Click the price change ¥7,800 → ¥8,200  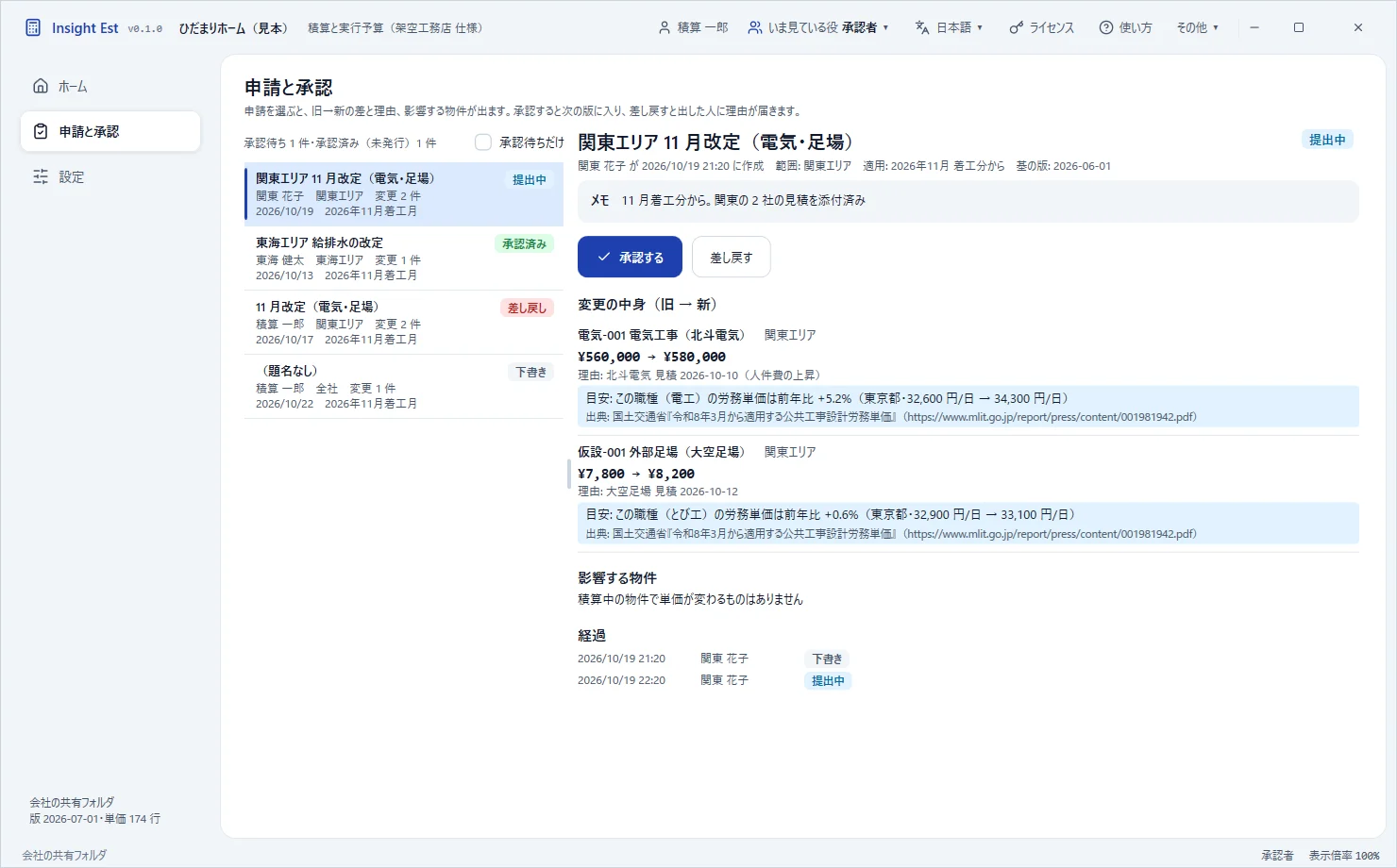coord(636,474)
